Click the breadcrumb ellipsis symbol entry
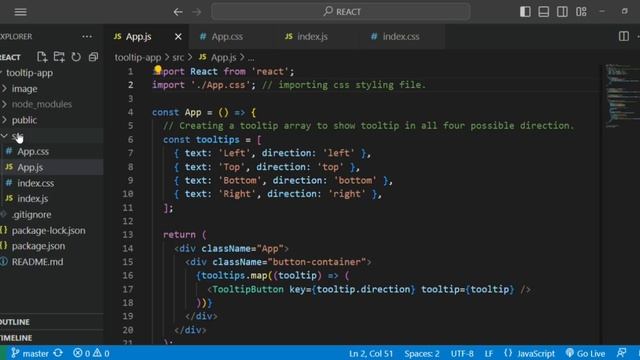The height and width of the screenshot is (360, 640). (x=251, y=58)
